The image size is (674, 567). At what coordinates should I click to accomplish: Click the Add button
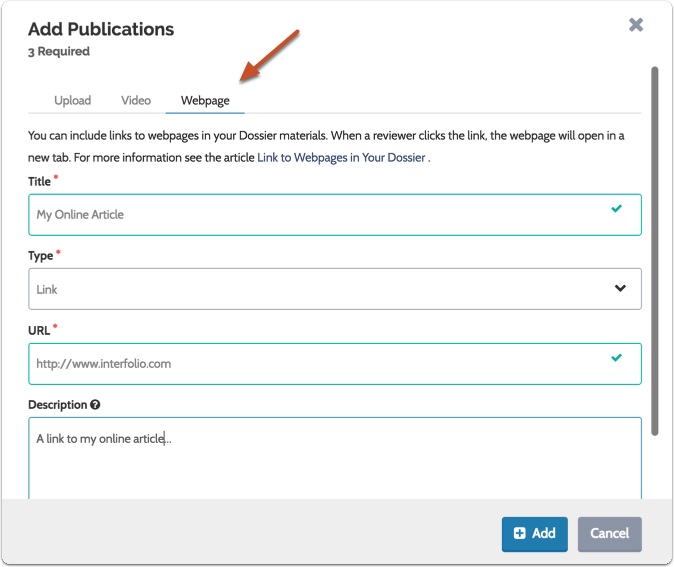pyautogui.click(x=534, y=534)
